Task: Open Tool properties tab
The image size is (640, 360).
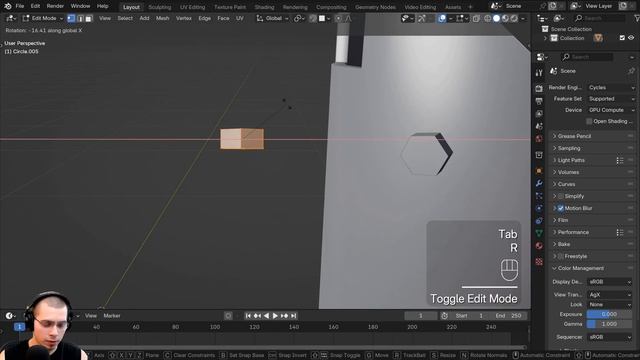Action: pyautogui.click(x=539, y=73)
